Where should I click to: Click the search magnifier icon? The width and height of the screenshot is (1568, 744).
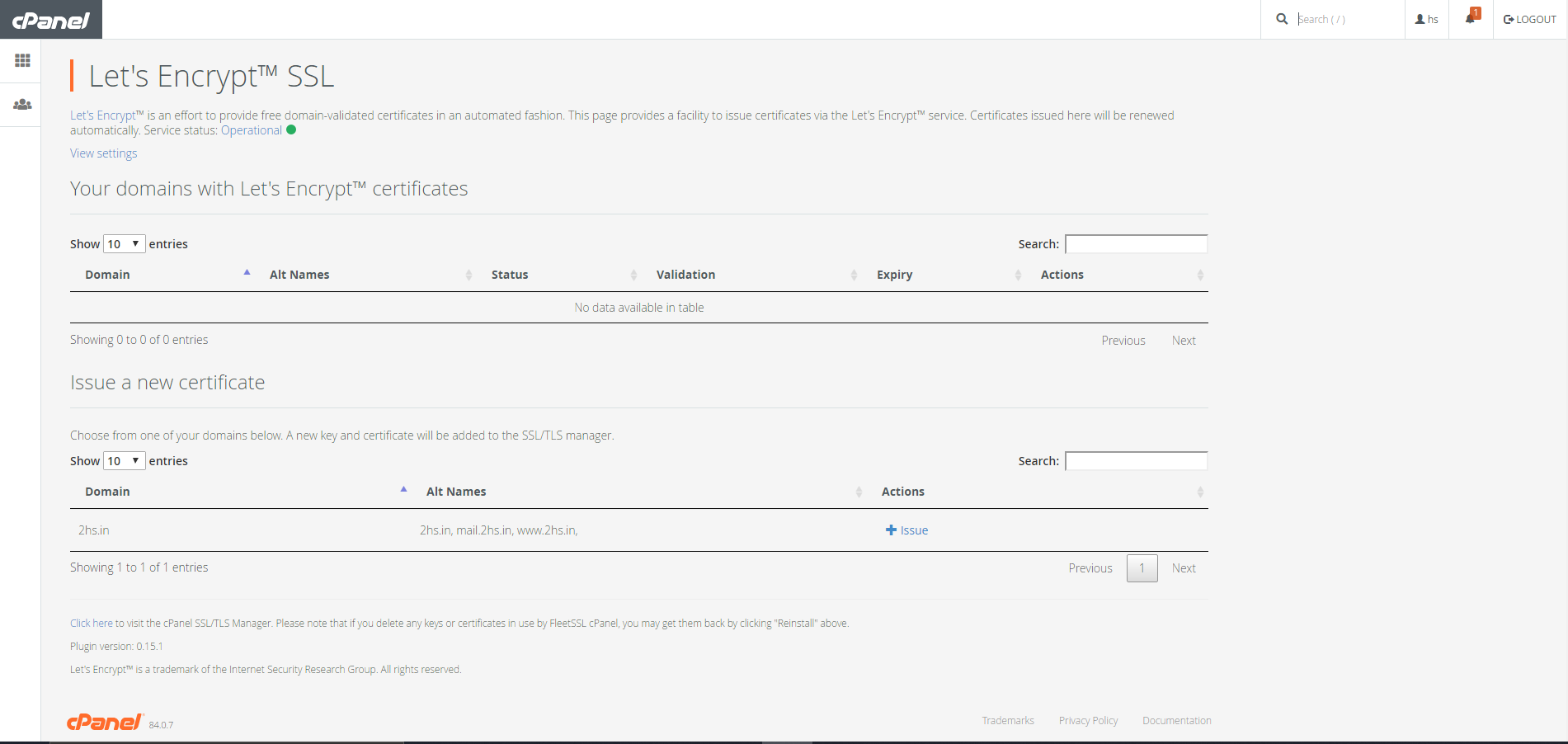pos(1282,19)
